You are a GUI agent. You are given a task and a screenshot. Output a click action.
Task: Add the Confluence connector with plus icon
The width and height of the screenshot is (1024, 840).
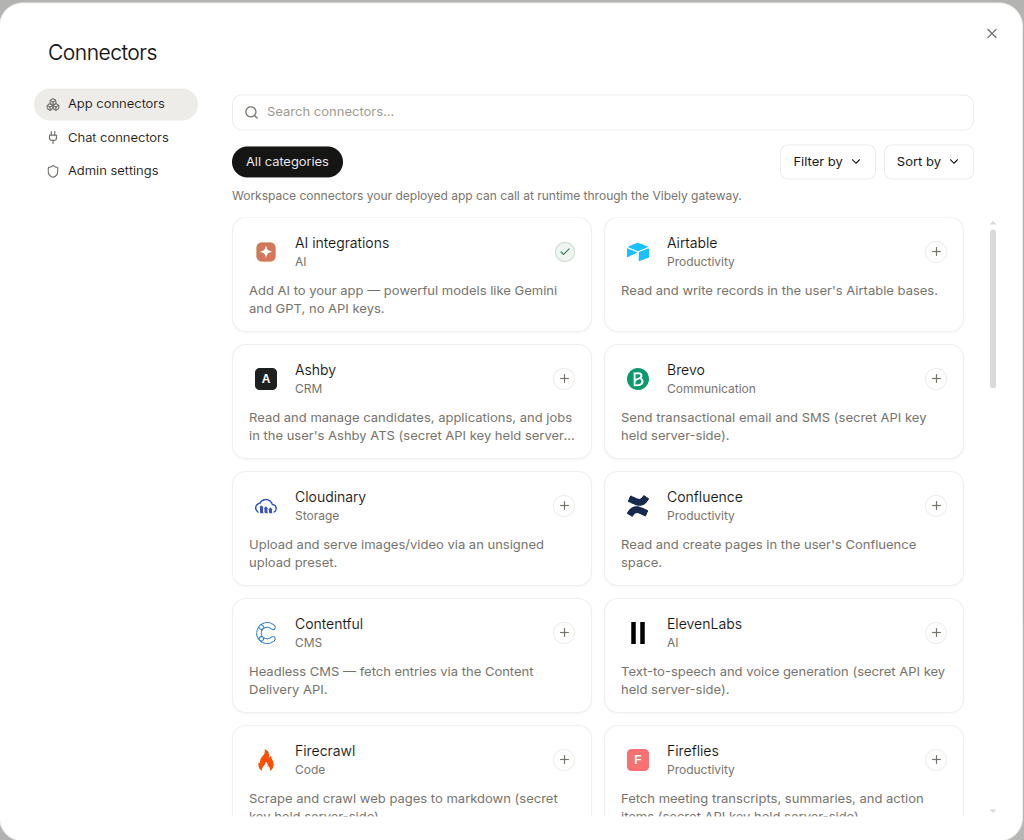936,506
